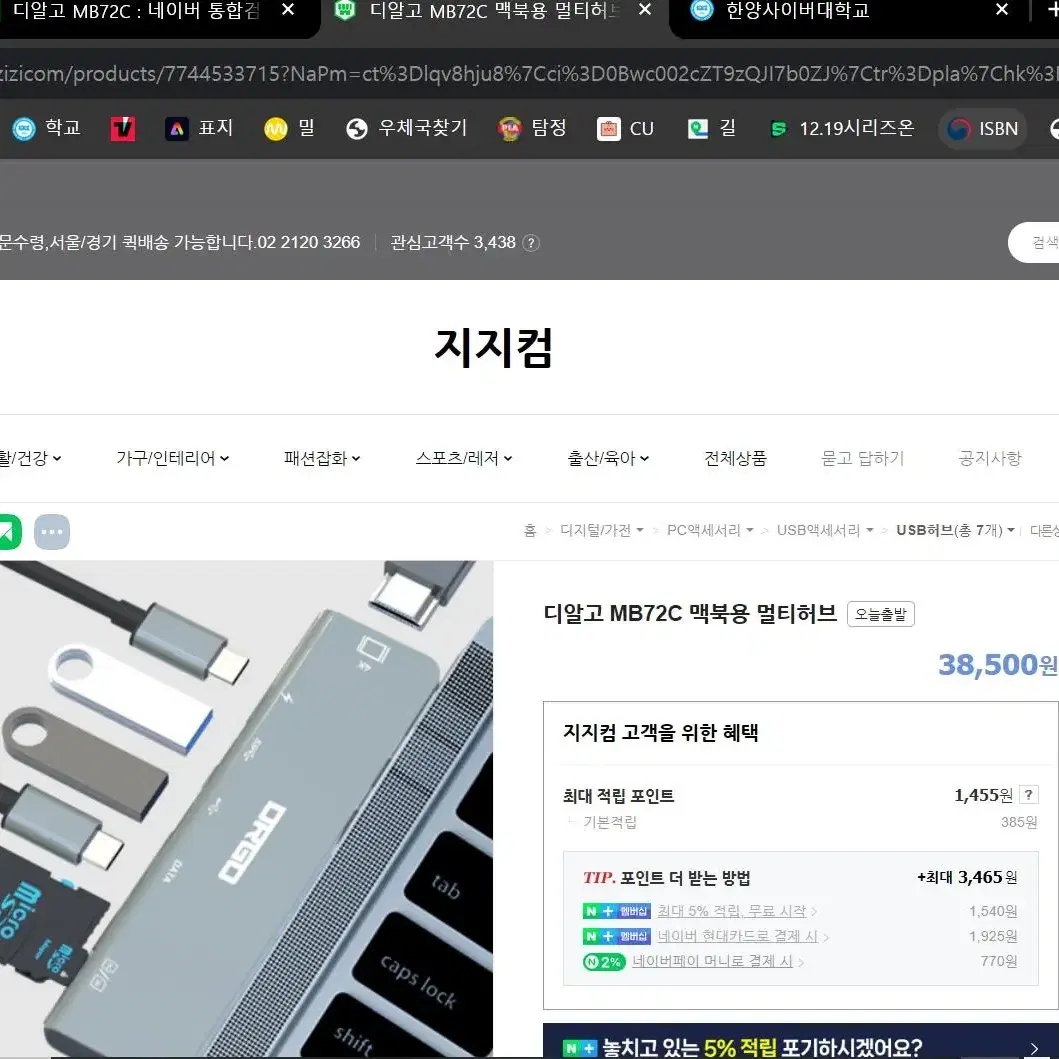Click the 오늘출발 badge
Viewport: 1059px width, 1059px height.
(881, 614)
